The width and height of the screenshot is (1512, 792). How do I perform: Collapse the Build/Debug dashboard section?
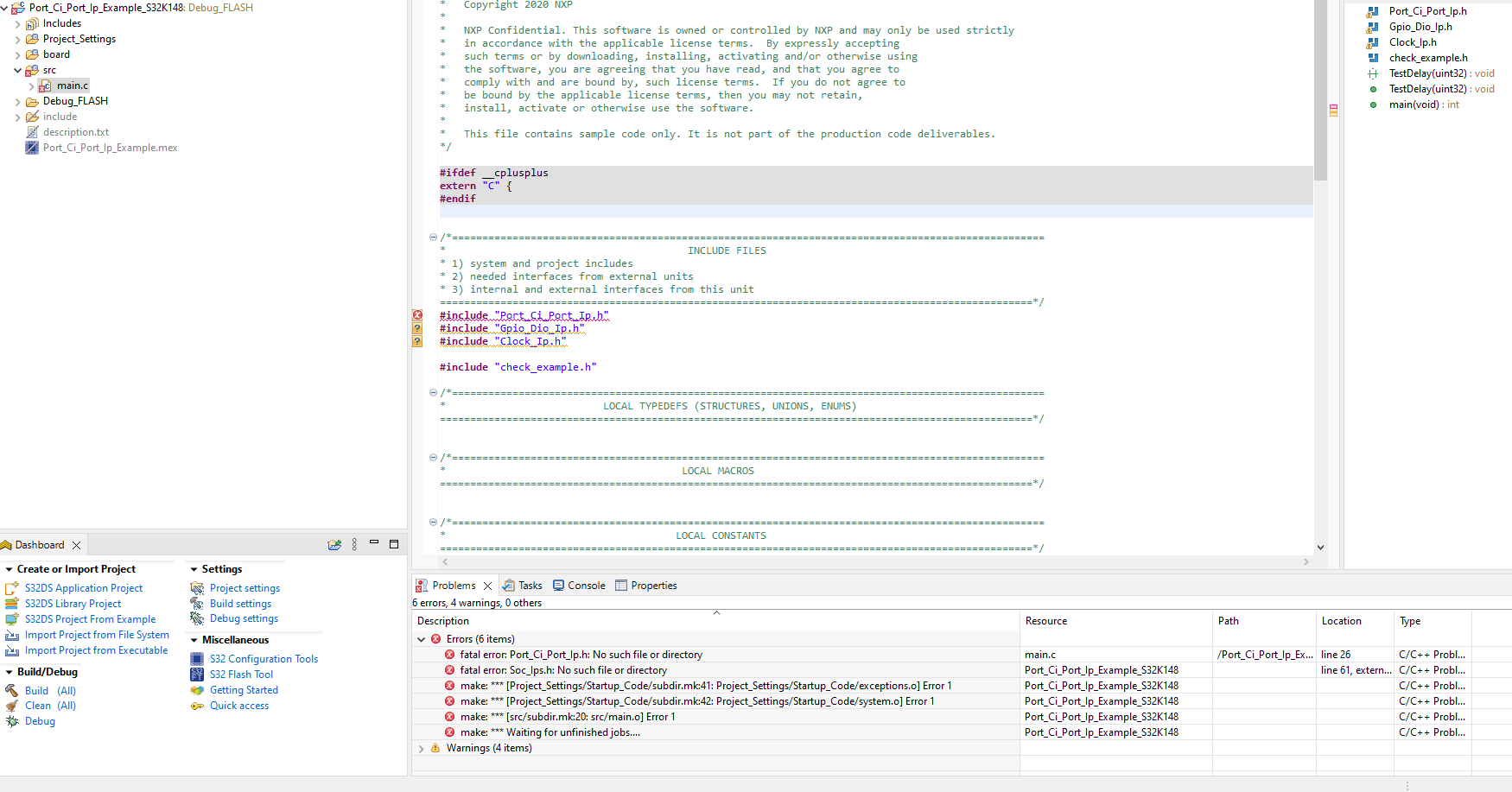pos(9,672)
